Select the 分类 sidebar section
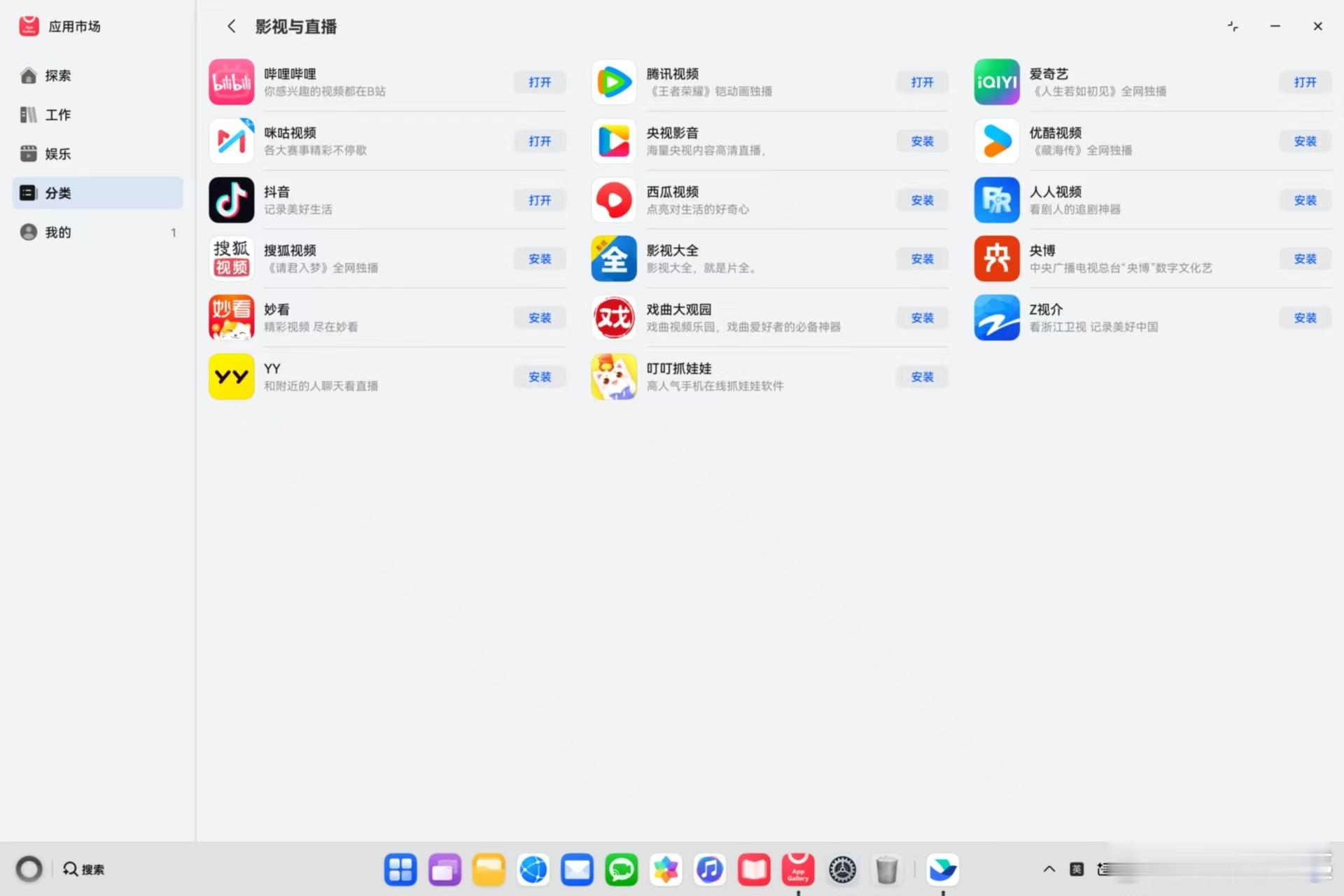This screenshot has width=1344, height=896. [x=98, y=192]
